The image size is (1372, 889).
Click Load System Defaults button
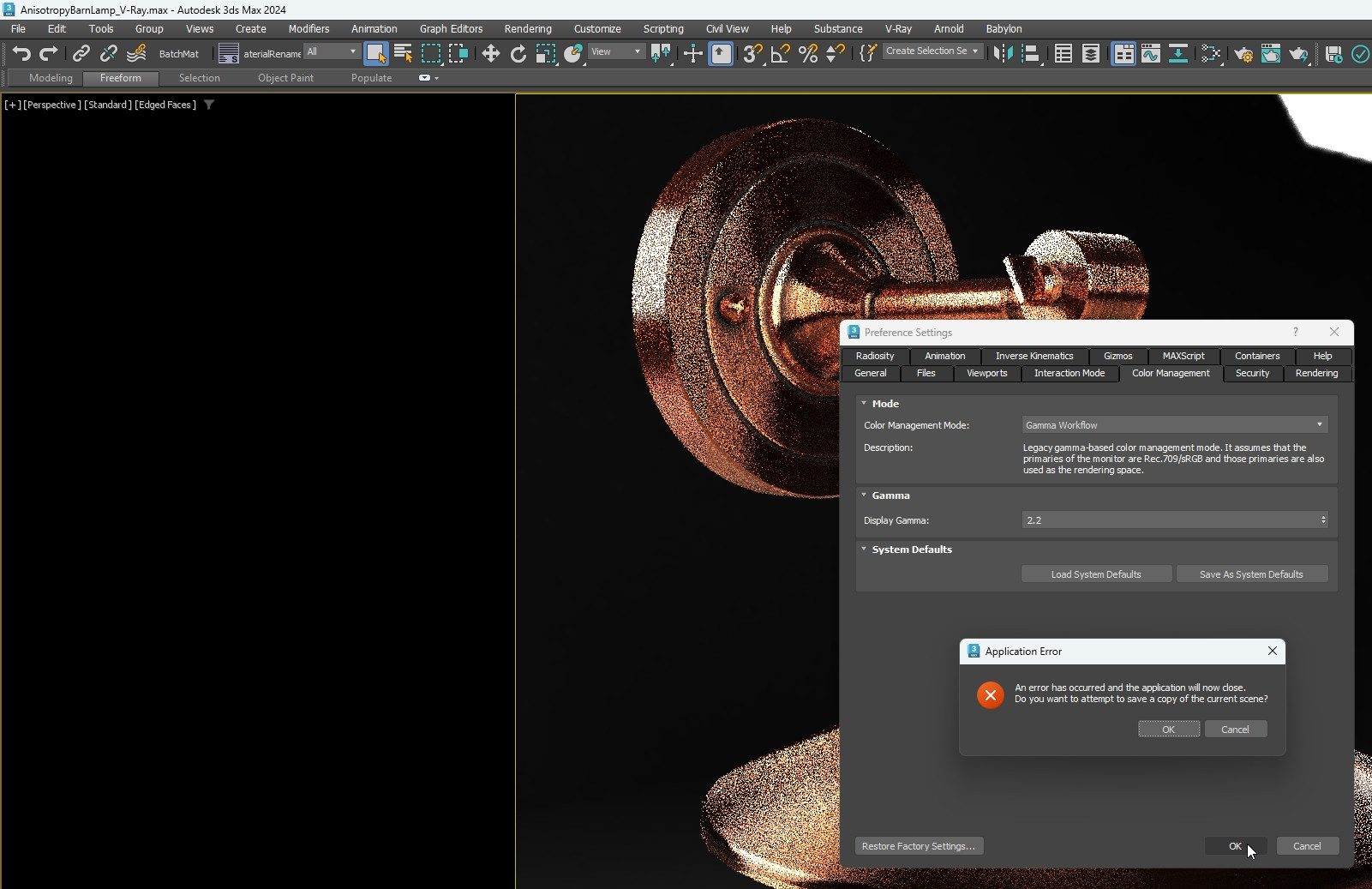(1096, 574)
